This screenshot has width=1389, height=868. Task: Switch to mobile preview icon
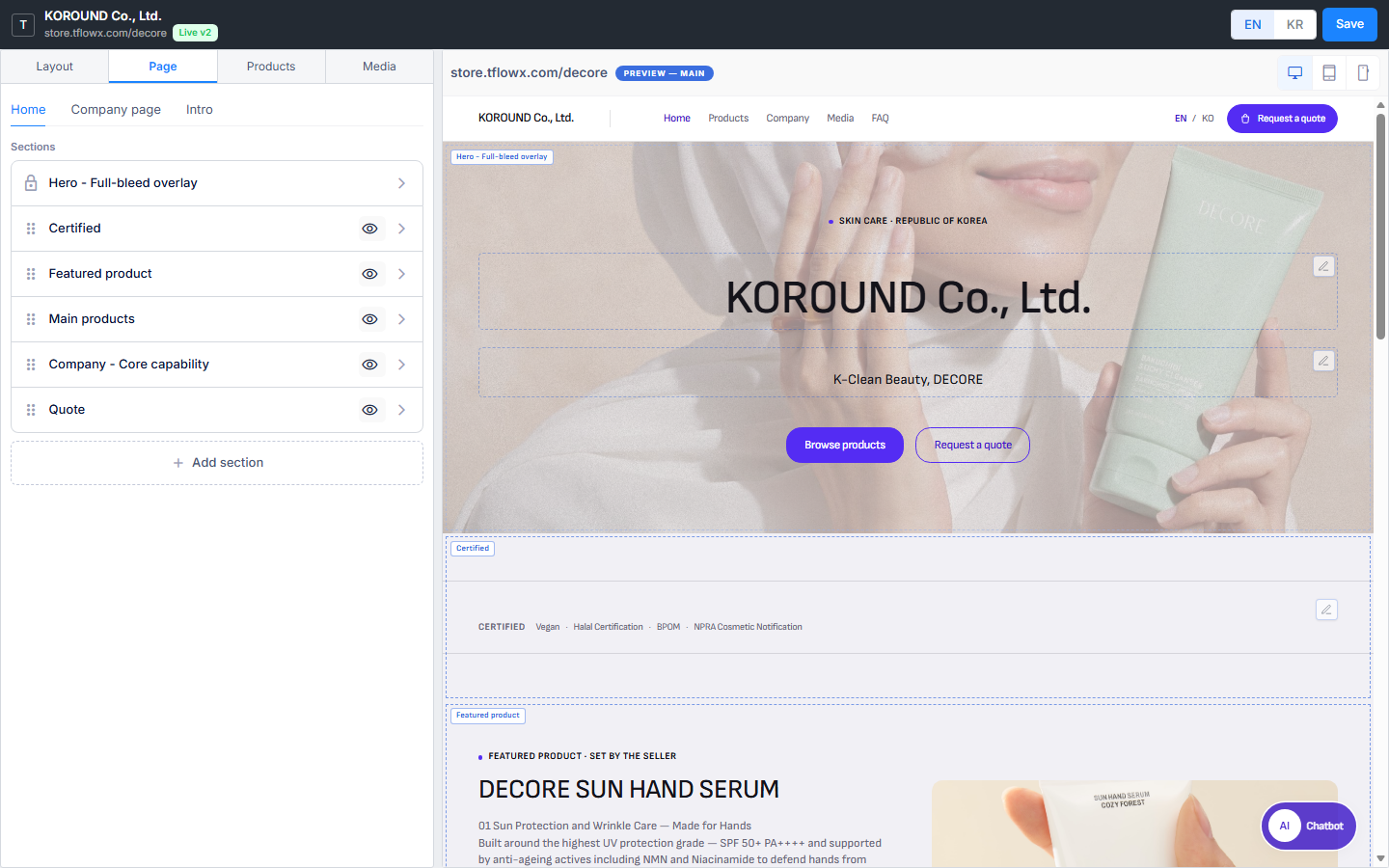[x=1363, y=72]
